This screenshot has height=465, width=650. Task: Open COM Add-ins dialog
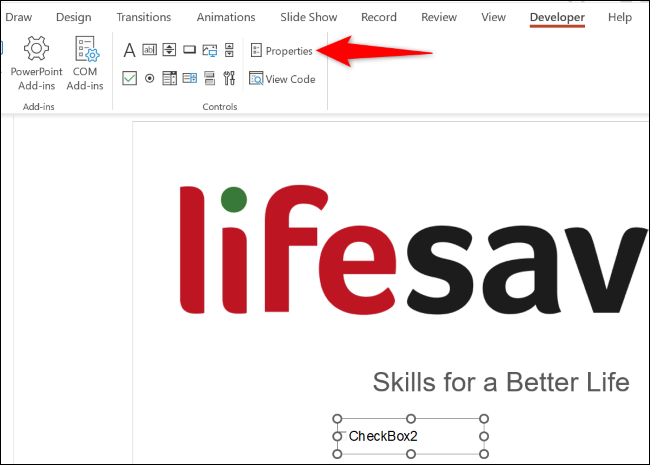[x=85, y=63]
